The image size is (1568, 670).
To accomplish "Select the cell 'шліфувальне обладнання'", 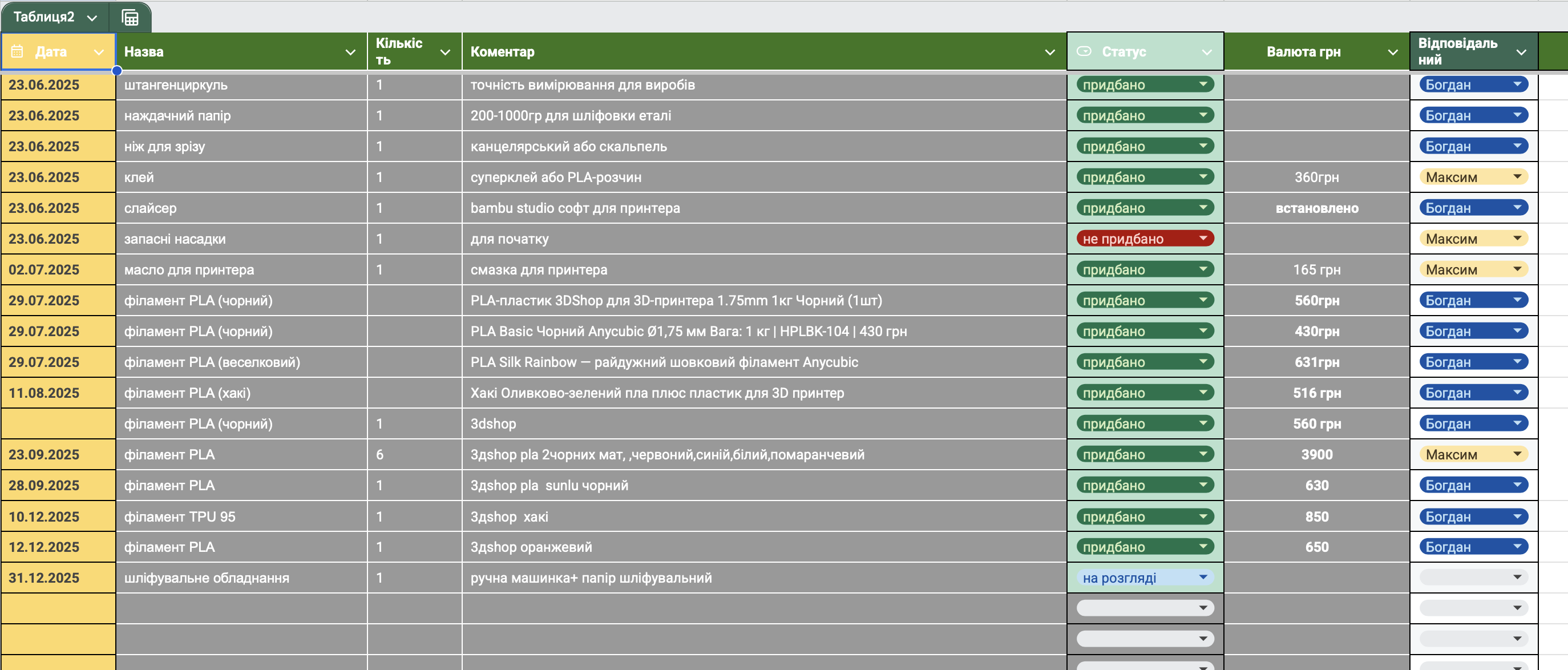I will (x=242, y=578).
